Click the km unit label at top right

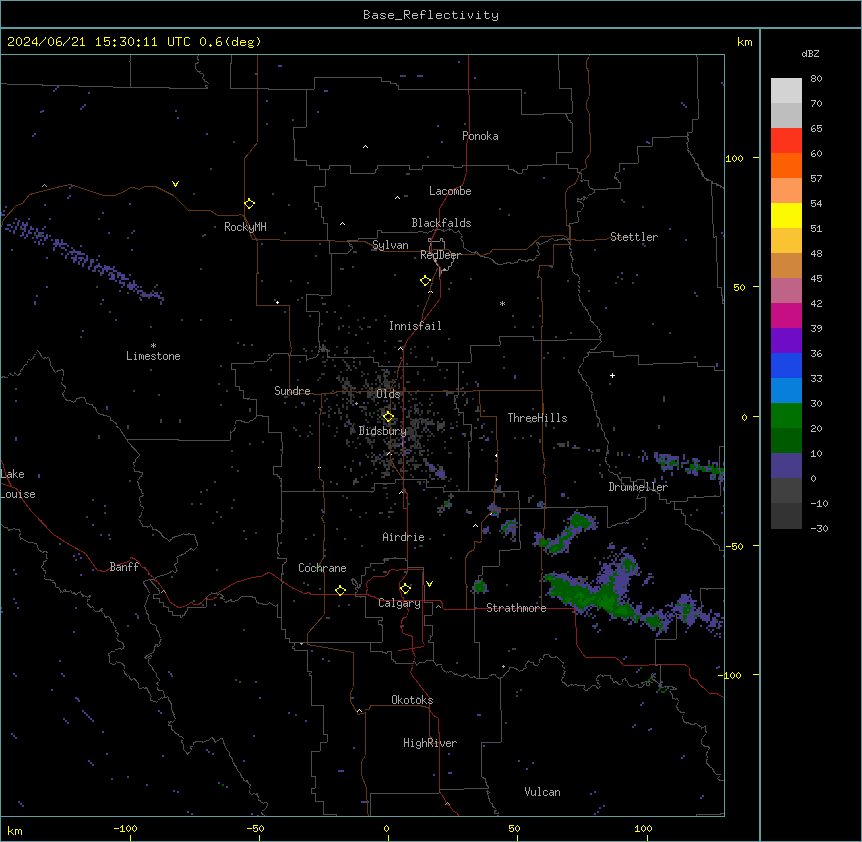click(745, 42)
